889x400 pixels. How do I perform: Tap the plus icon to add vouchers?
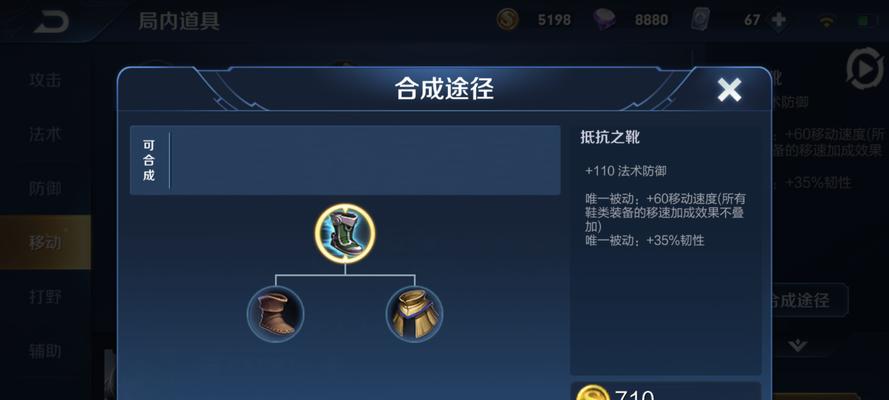point(779,20)
